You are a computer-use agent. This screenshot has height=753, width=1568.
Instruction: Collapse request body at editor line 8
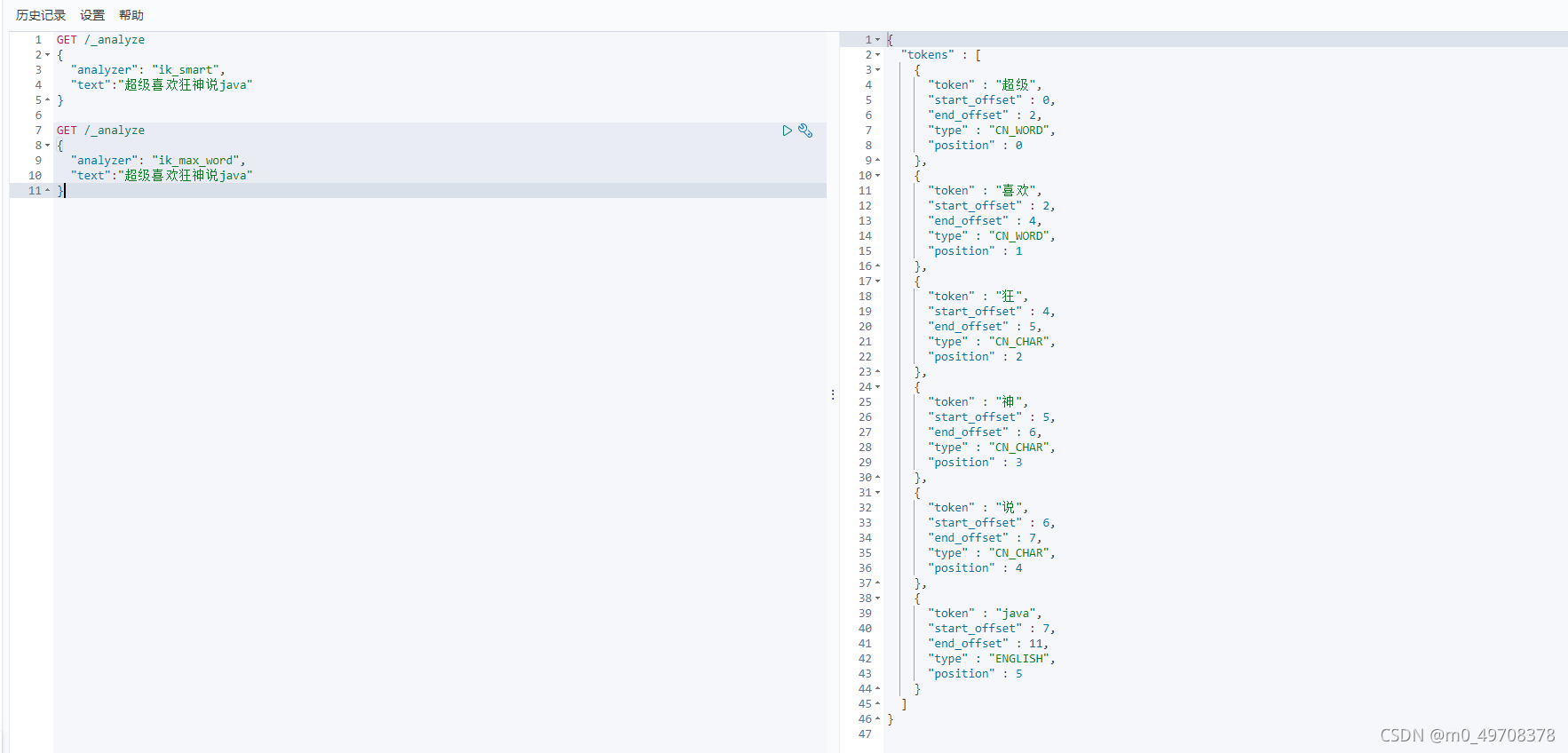[x=48, y=146]
